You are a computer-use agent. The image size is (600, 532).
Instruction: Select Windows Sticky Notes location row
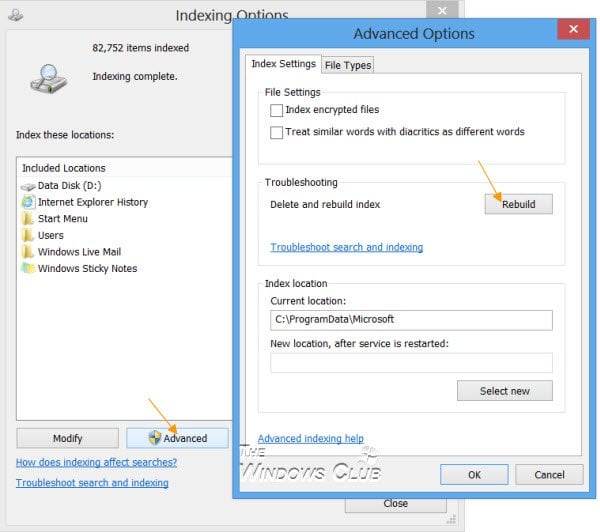[x=124, y=268]
